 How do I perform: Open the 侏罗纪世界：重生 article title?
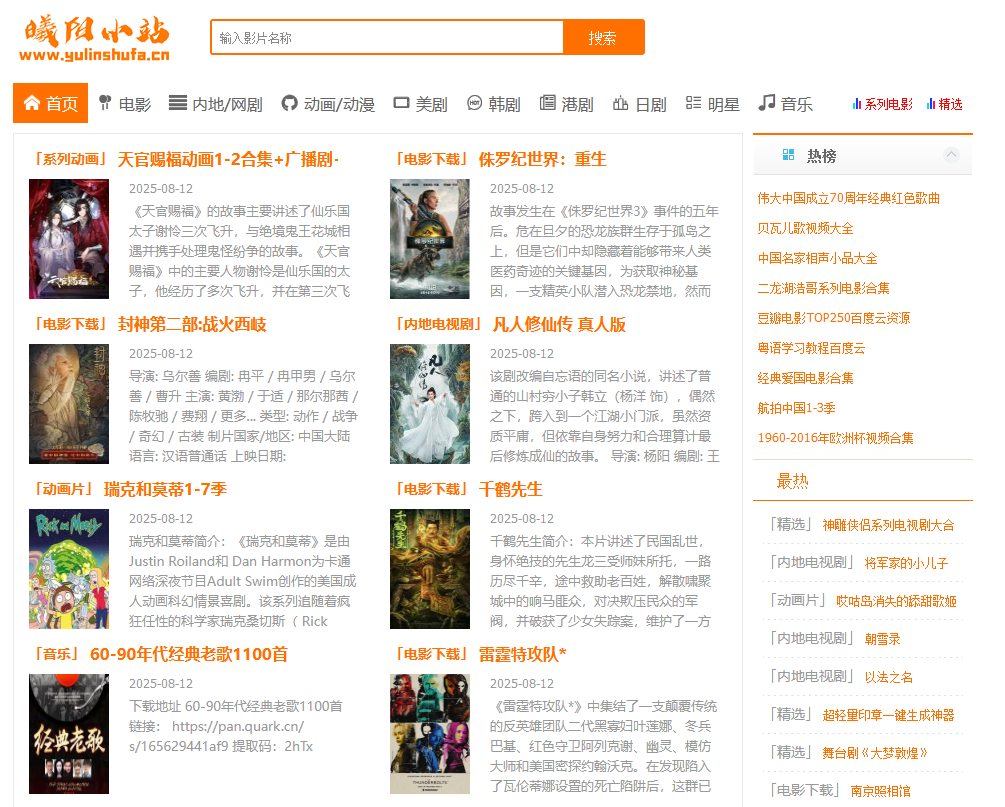[542, 159]
